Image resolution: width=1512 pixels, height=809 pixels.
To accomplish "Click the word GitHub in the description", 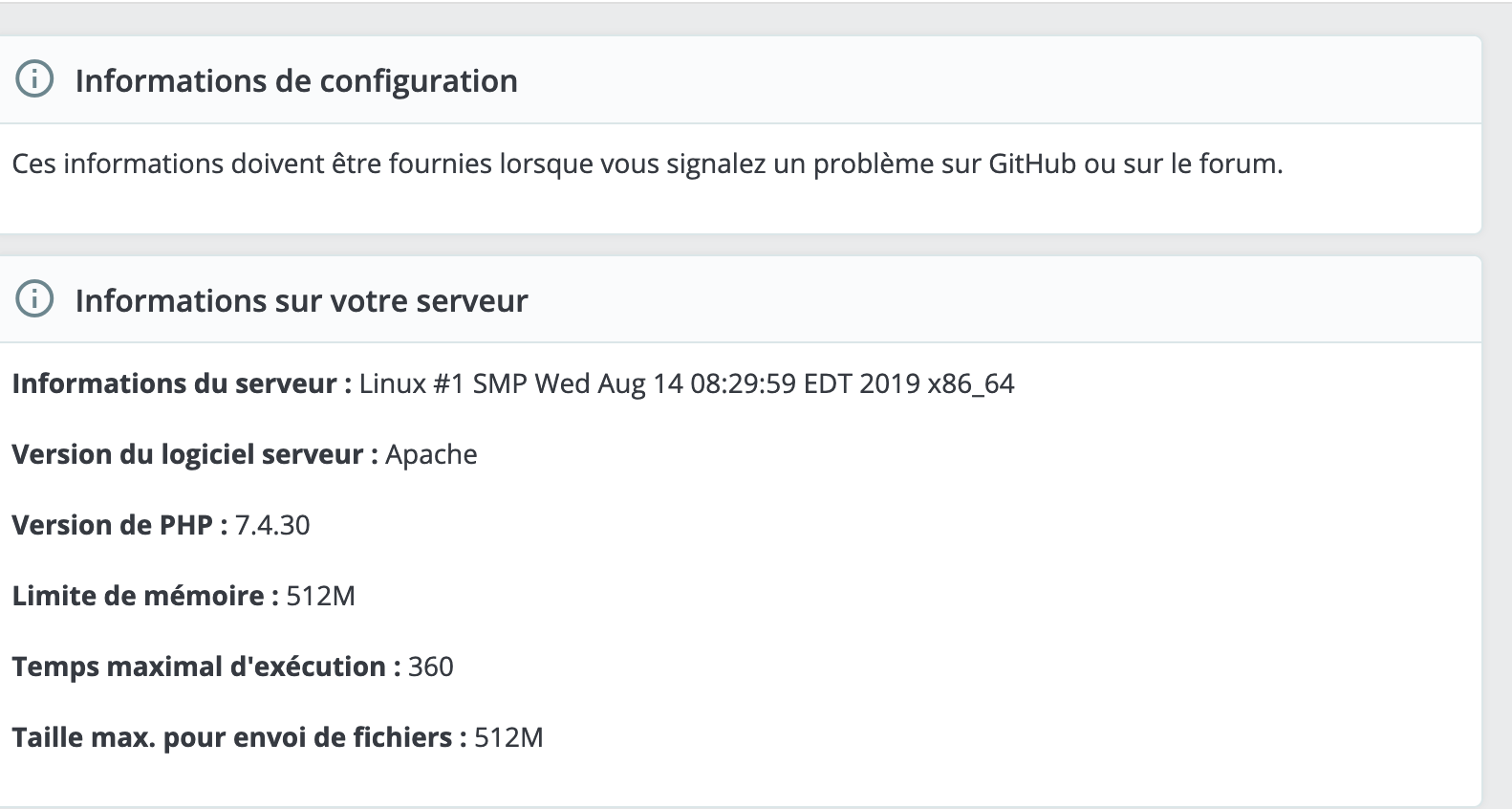I will pyautogui.click(x=1031, y=164).
